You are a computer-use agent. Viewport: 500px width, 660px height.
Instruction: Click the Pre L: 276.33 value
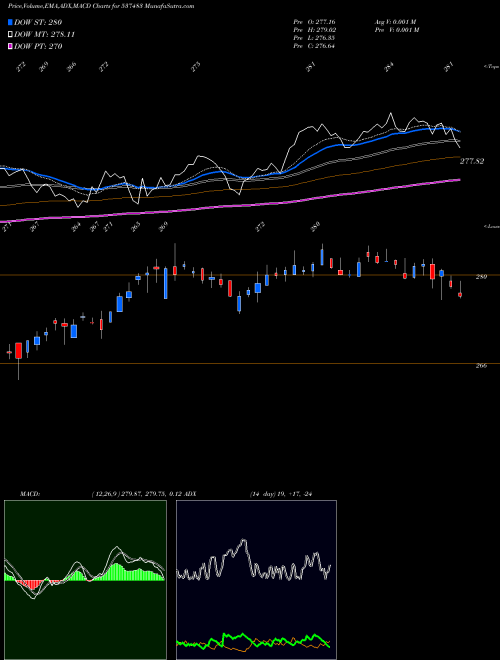coord(314,38)
